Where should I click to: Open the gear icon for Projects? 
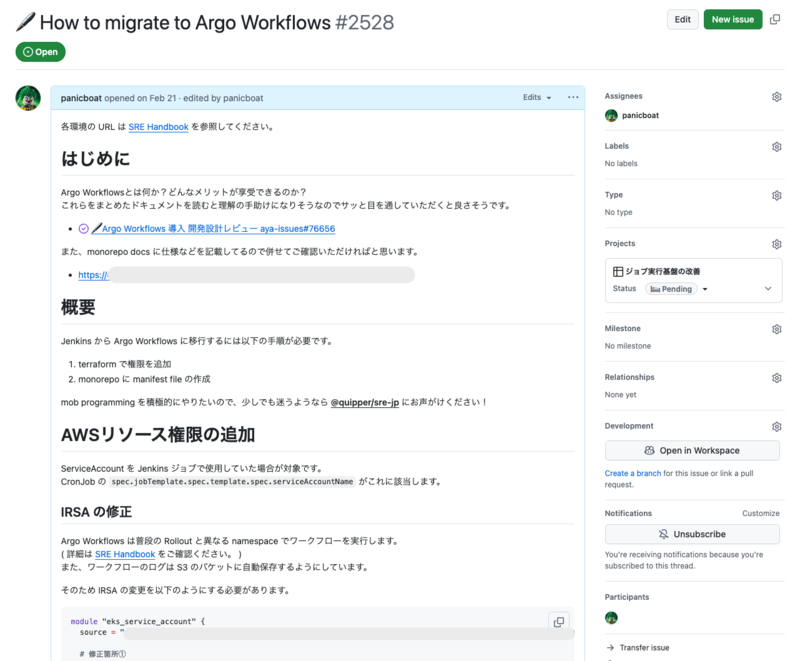777,244
